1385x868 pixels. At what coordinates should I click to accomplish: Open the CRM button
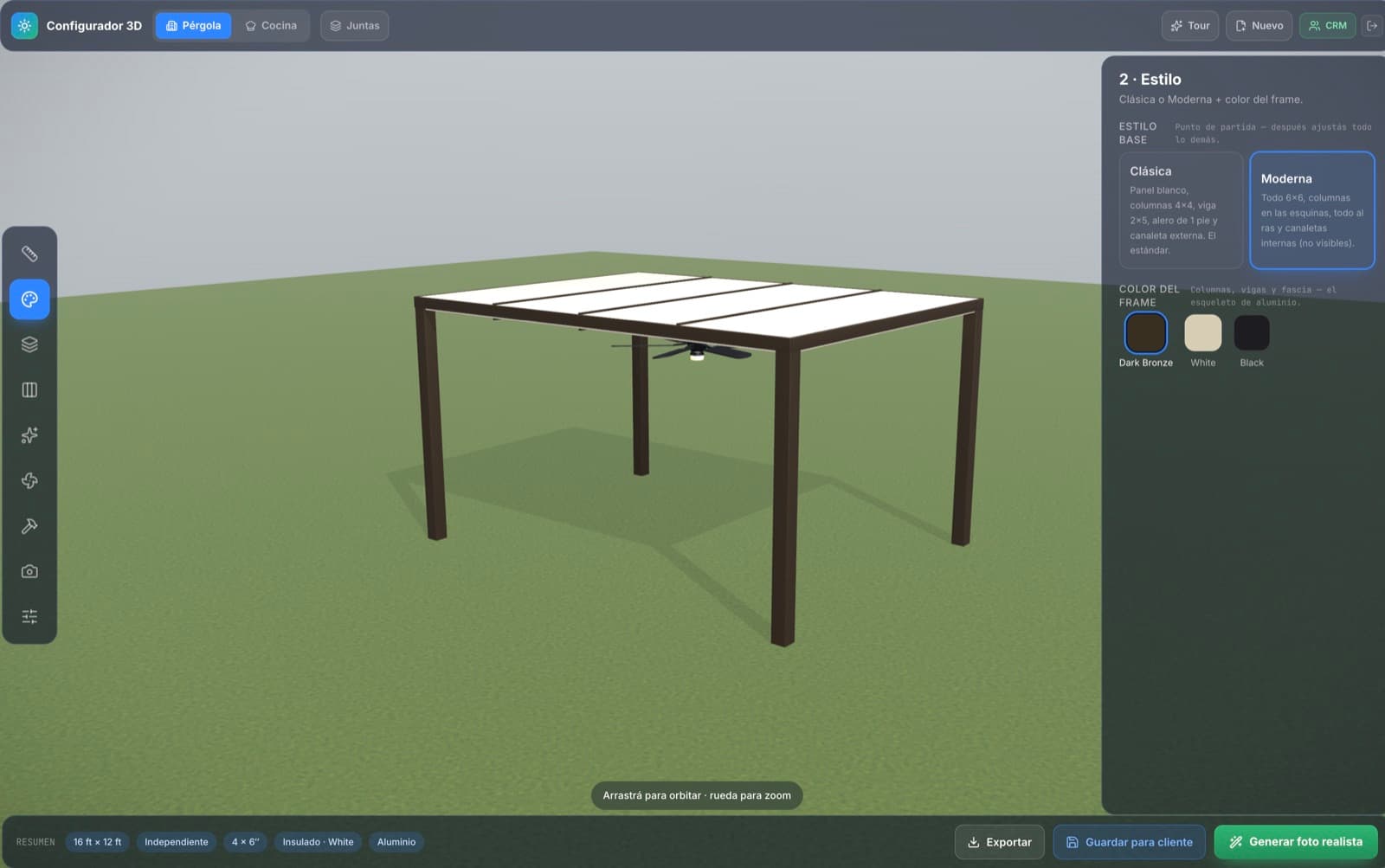(1328, 26)
